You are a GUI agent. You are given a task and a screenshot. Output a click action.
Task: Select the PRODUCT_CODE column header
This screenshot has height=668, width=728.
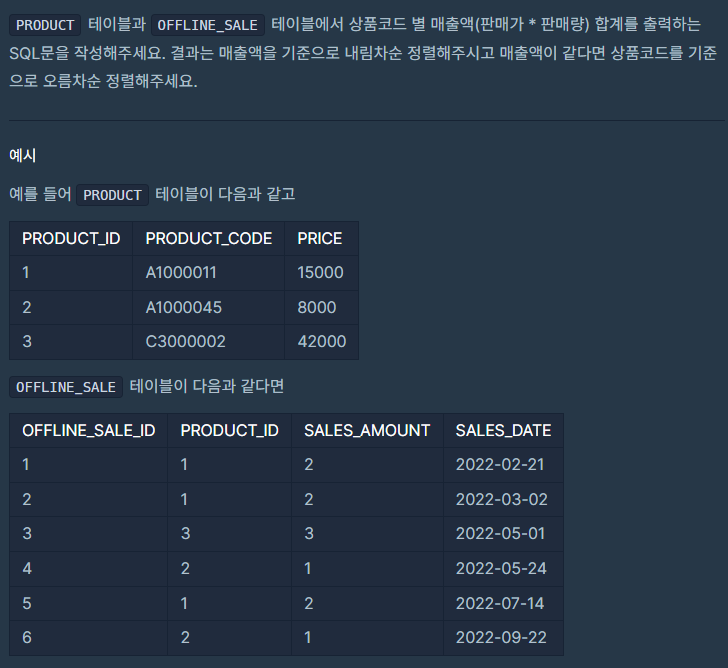(x=208, y=239)
